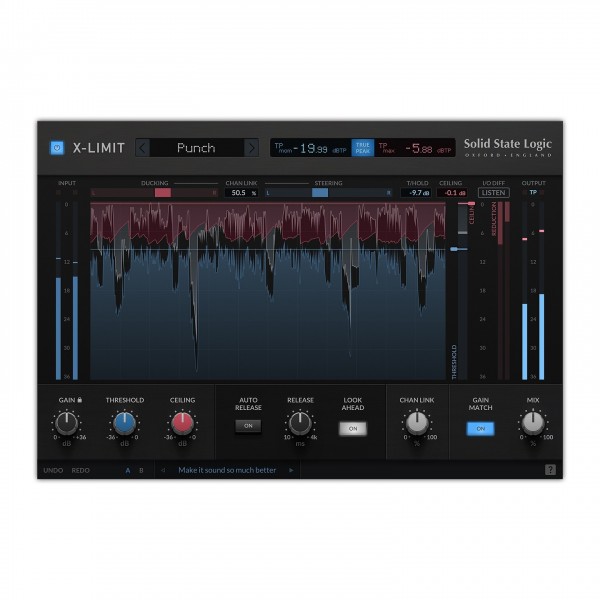Viewport: 600px width, 600px height.
Task: Click the Release time knob
Action: click(300, 423)
